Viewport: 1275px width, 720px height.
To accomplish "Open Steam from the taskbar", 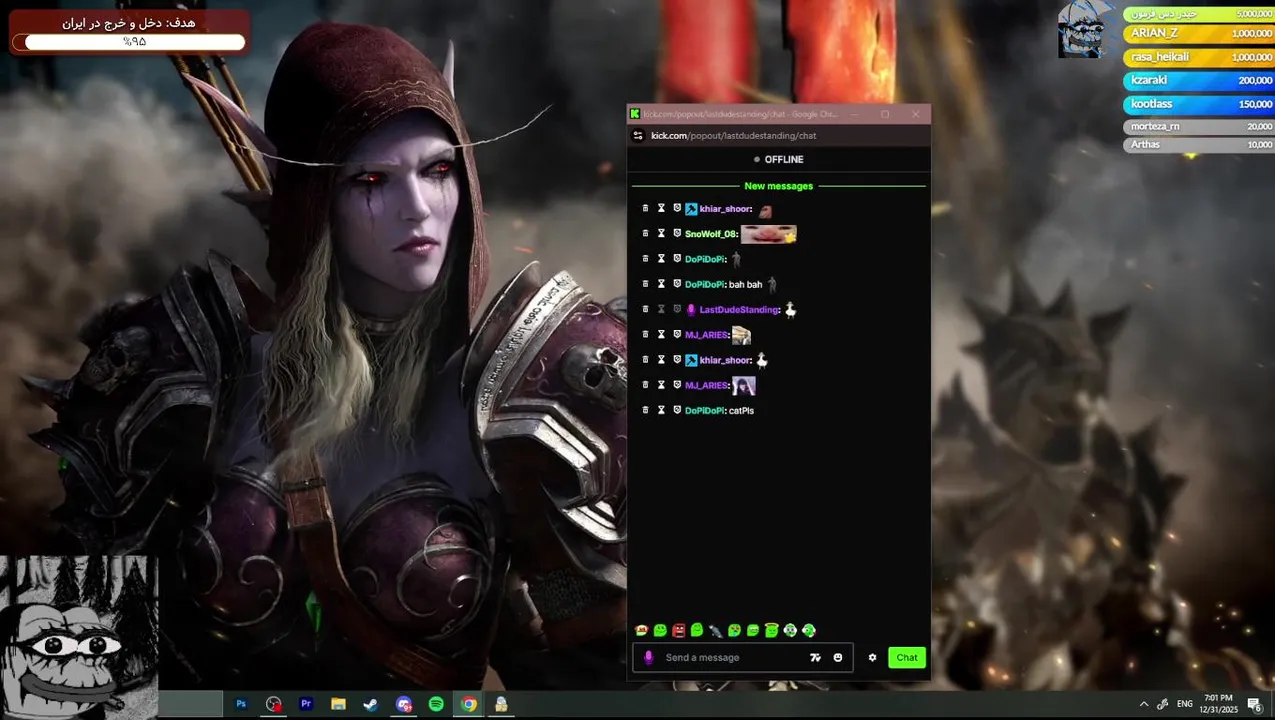I will 370,704.
